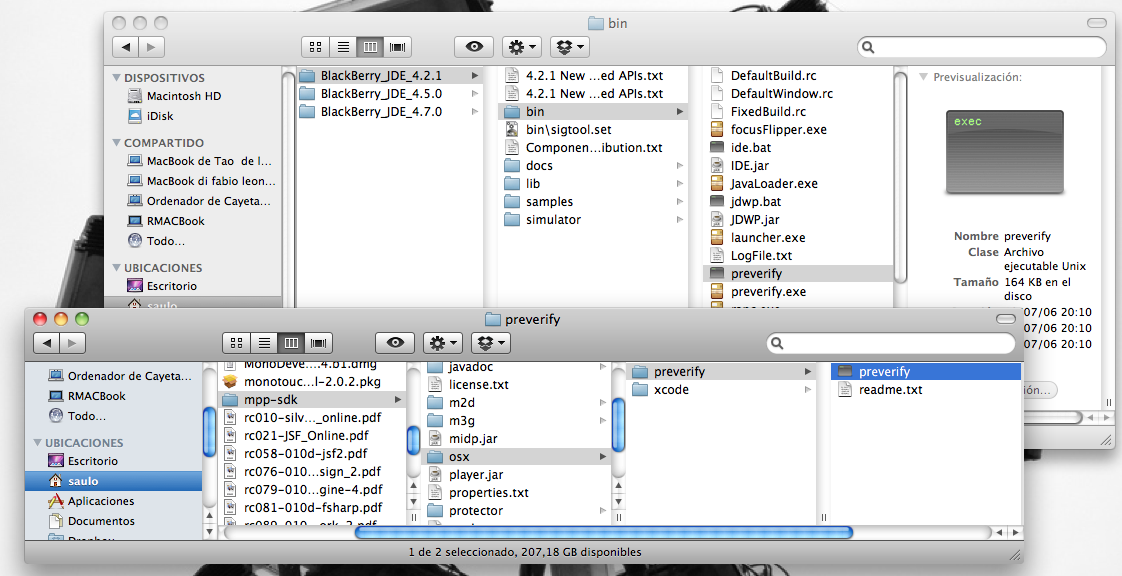Image resolution: width=1122 pixels, height=576 pixels.
Task: Select LogFile.txt file
Action: [799, 255]
